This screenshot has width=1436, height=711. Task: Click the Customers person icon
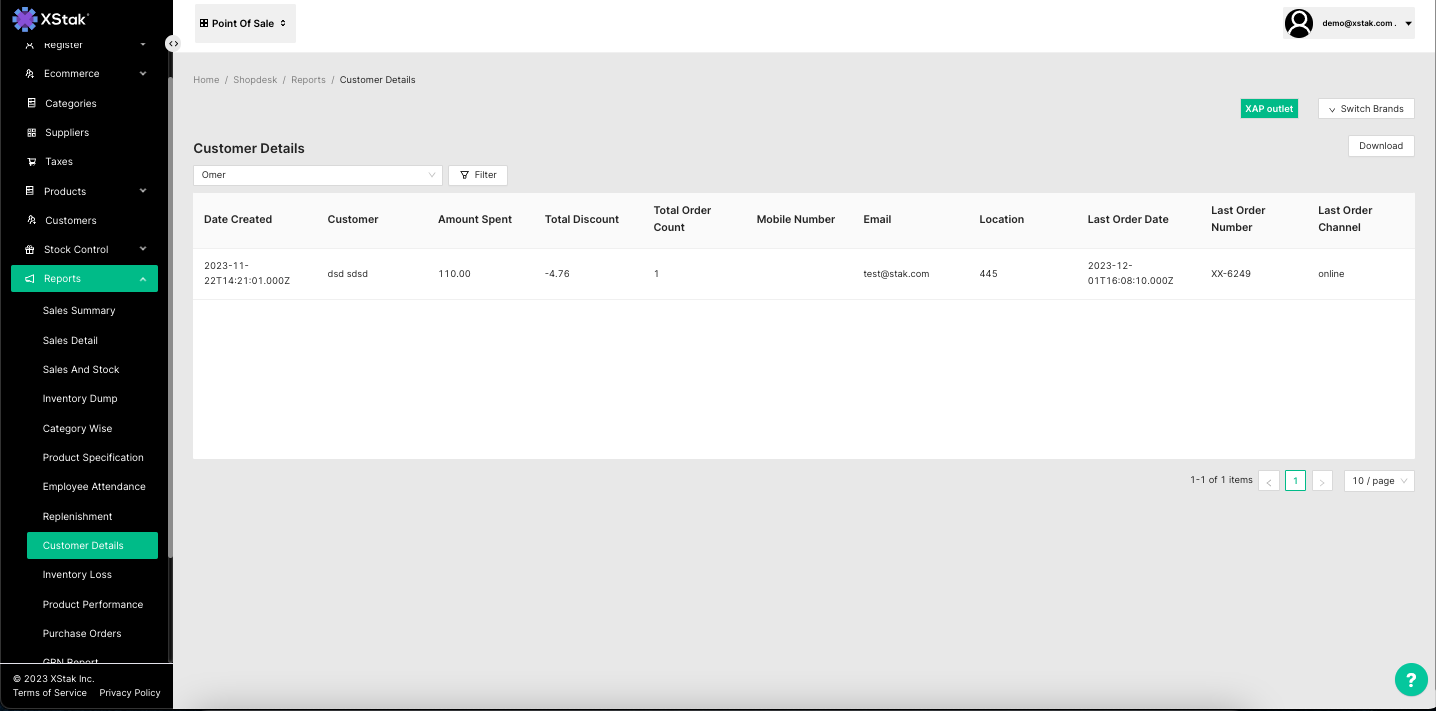click(31, 220)
